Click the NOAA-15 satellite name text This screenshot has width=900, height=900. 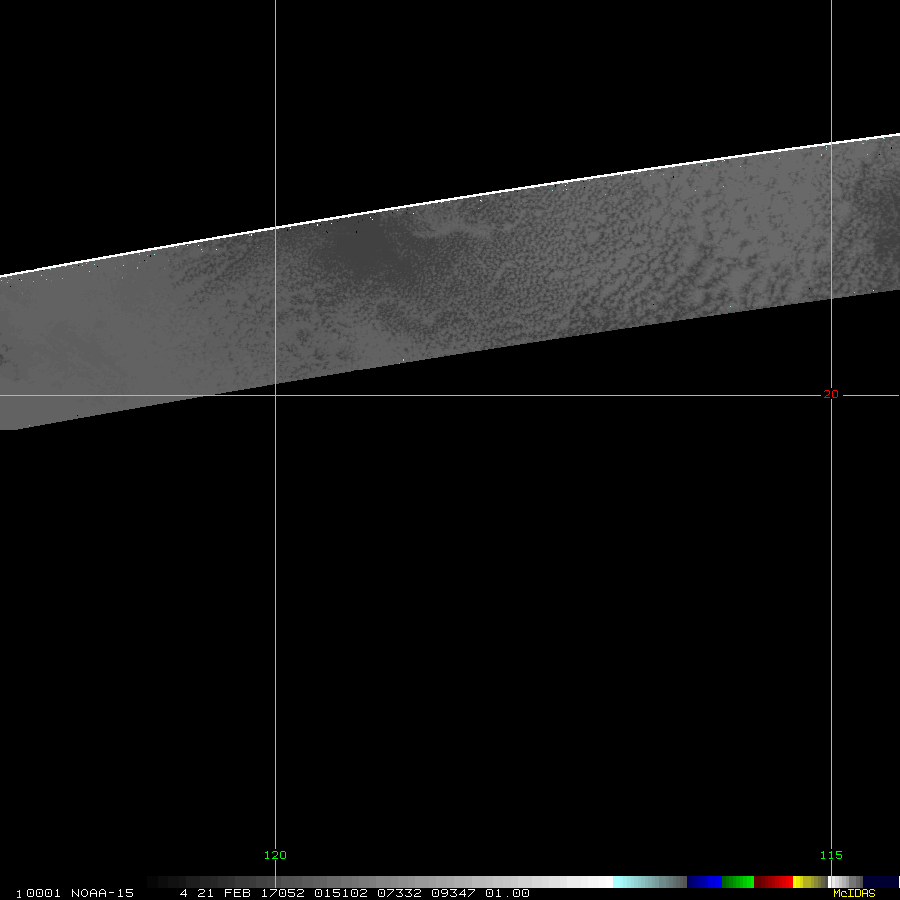coord(105,893)
